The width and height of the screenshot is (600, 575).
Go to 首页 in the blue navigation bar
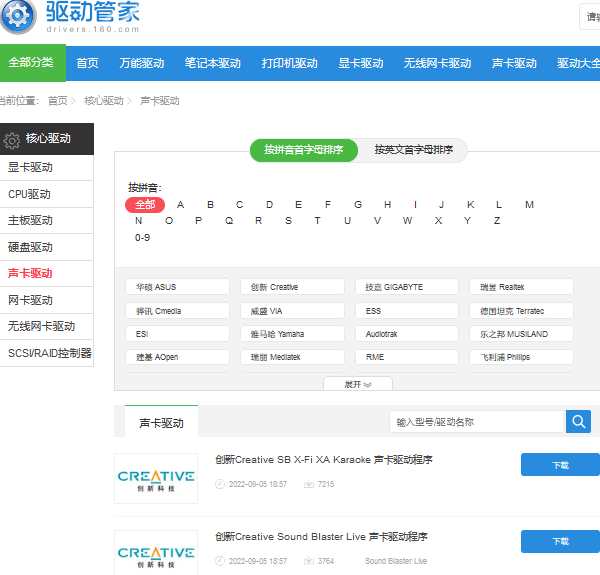[87, 63]
